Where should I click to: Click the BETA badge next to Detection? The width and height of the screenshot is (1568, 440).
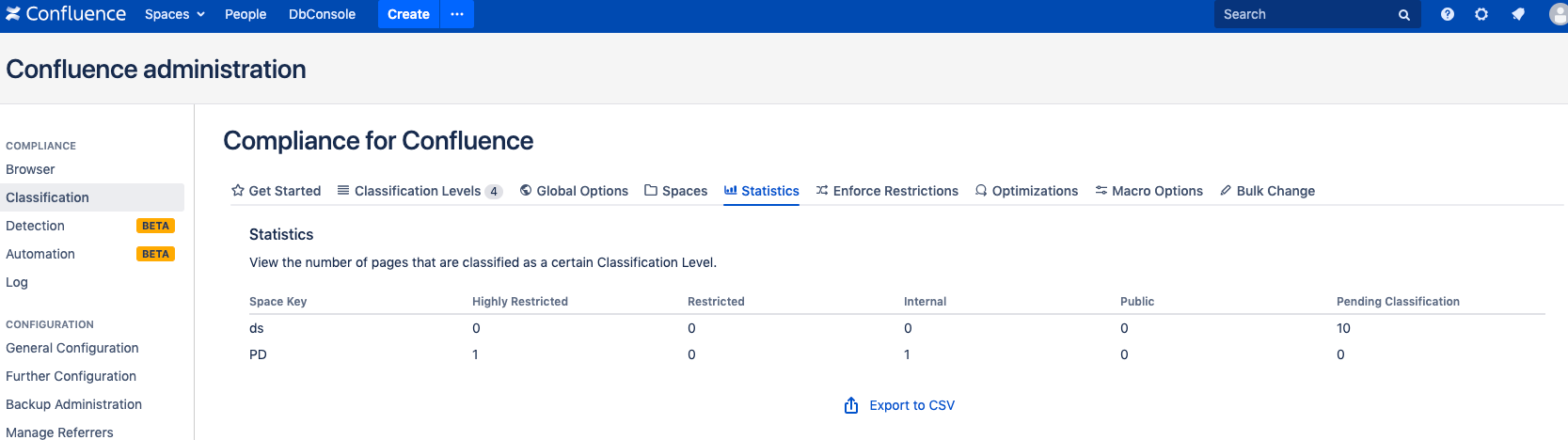coord(156,226)
